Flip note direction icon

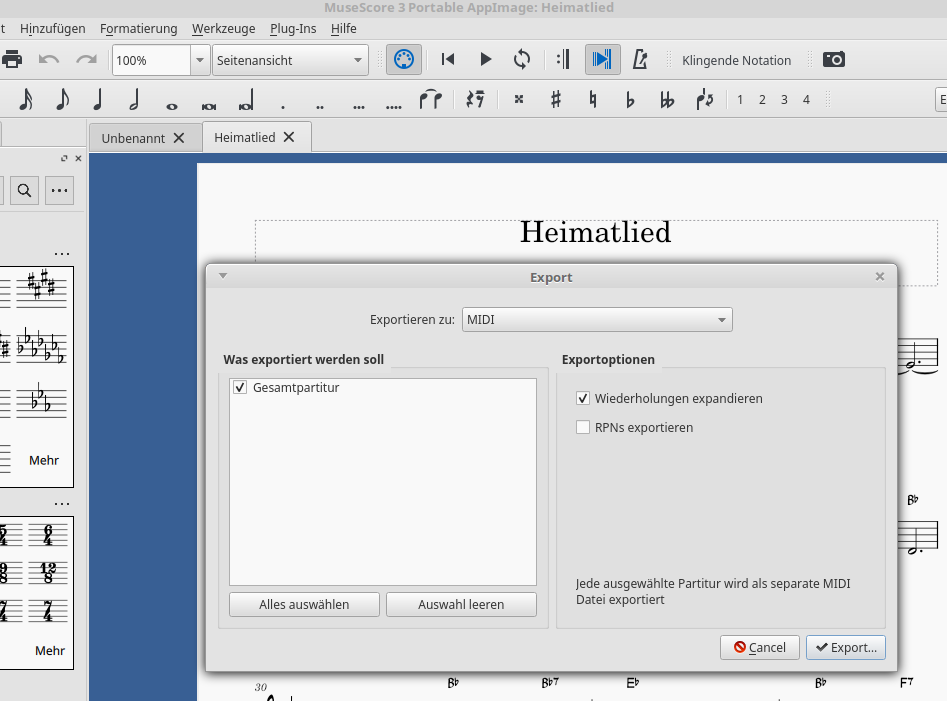704,99
